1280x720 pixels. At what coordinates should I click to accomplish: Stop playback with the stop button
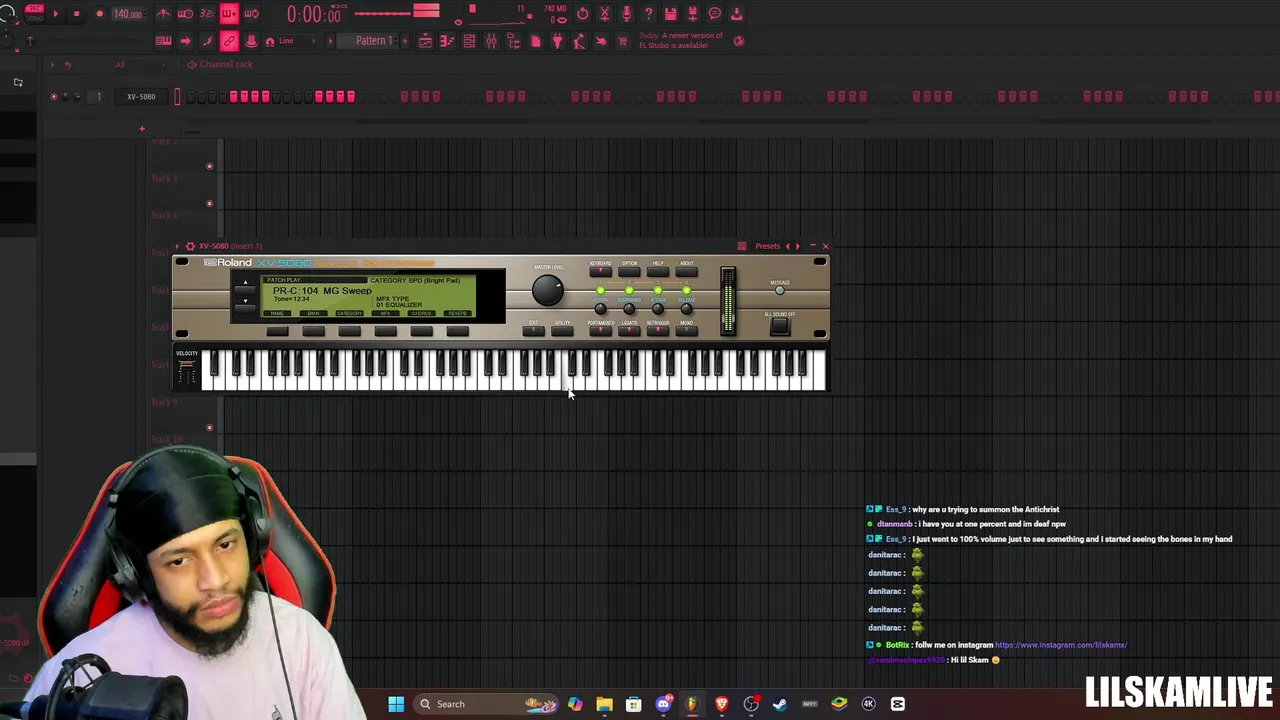[x=76, y=14]
